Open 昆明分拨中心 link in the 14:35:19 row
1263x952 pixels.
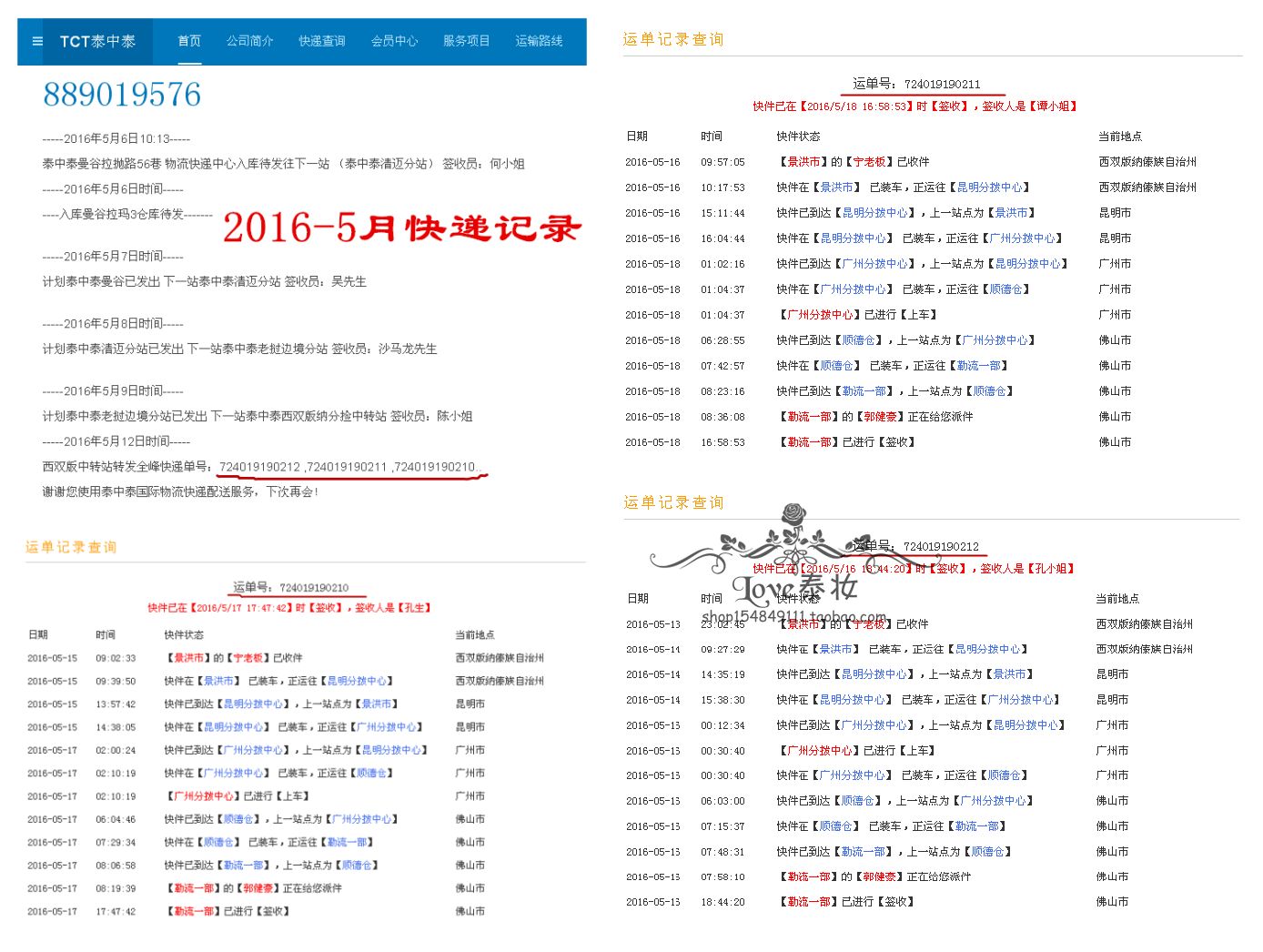(x=874, y=674)
